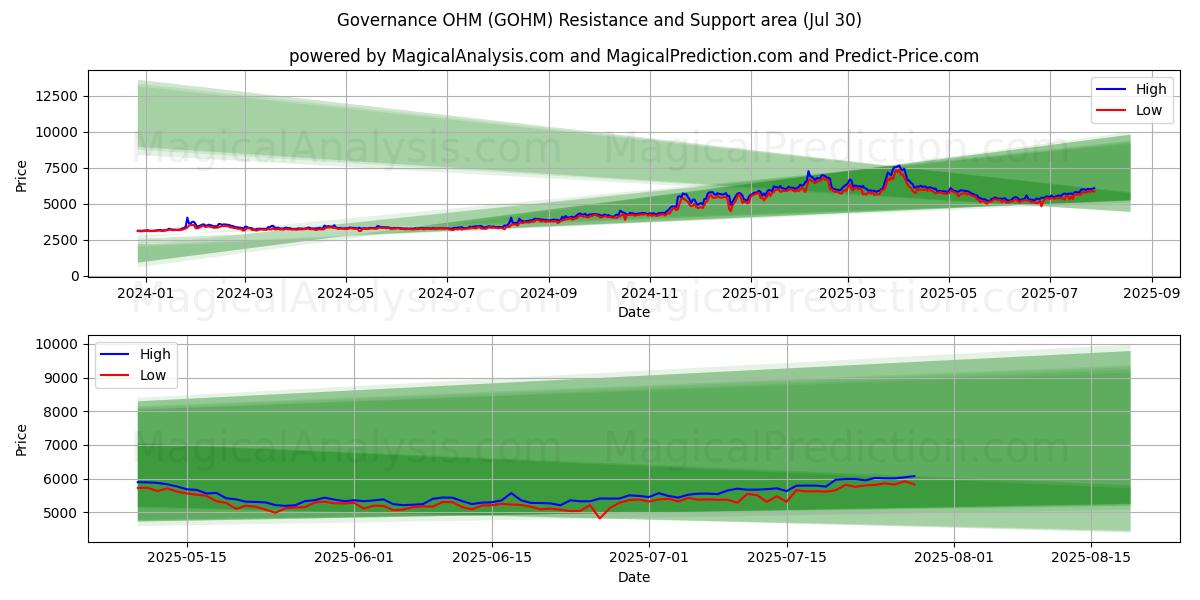Click the "2500" y-axis tick label
Screen dimensions: 1200x600
tap(60, 240)
